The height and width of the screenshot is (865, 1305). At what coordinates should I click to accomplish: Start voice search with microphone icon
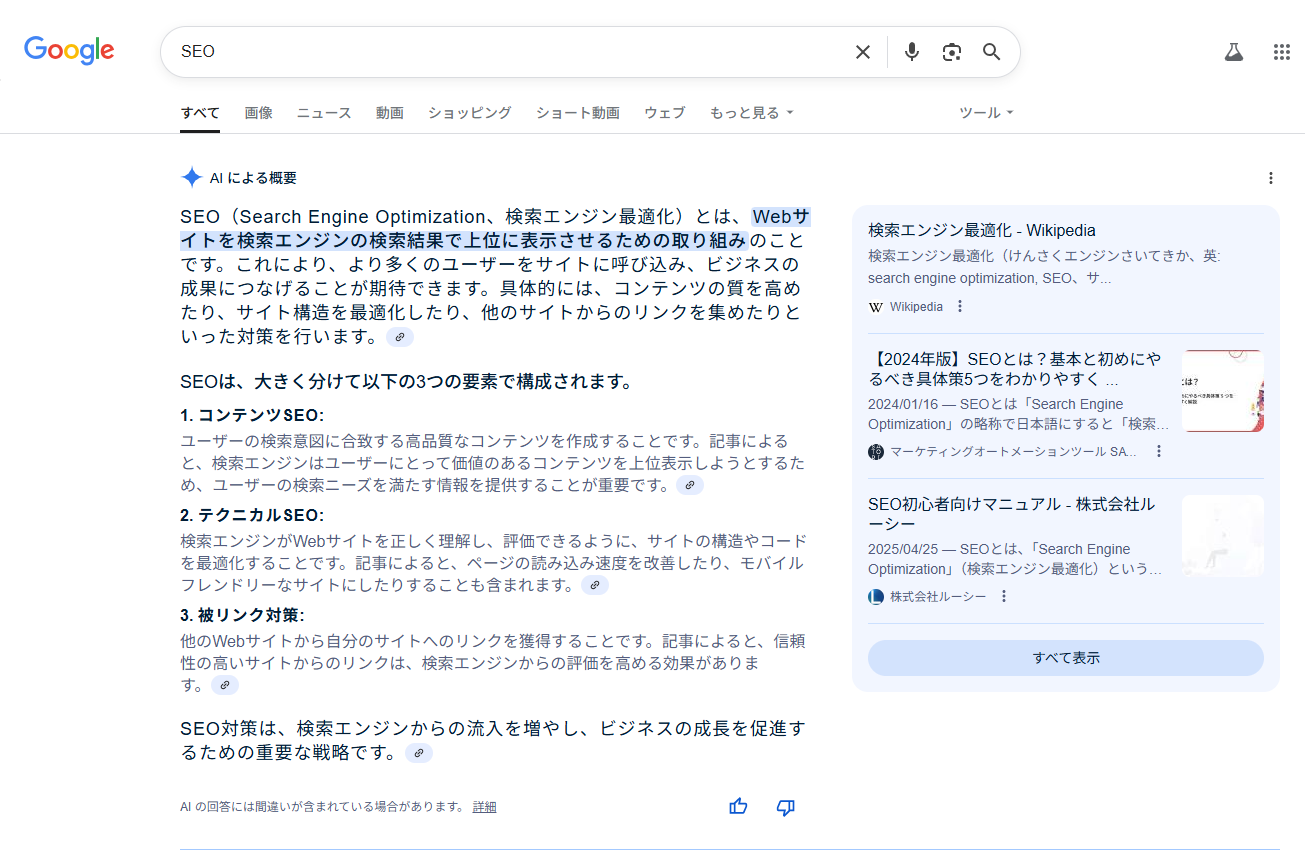[x=911, y=52]
